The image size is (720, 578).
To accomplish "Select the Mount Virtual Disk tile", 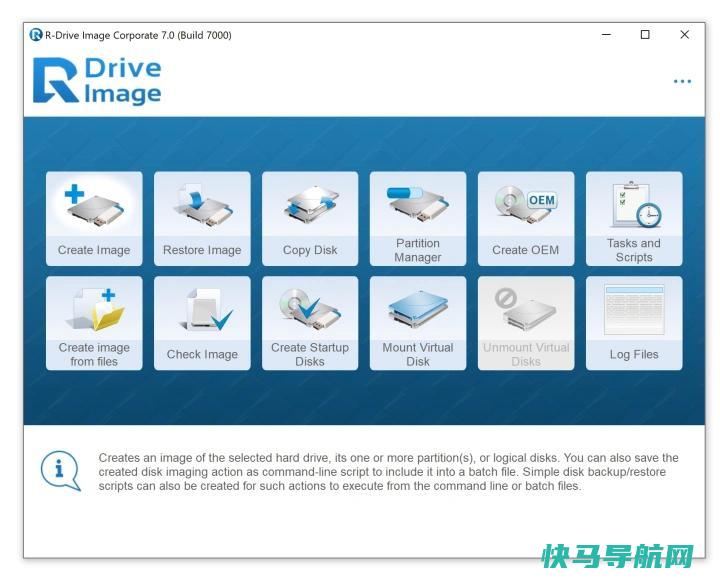I will point(418,323).
